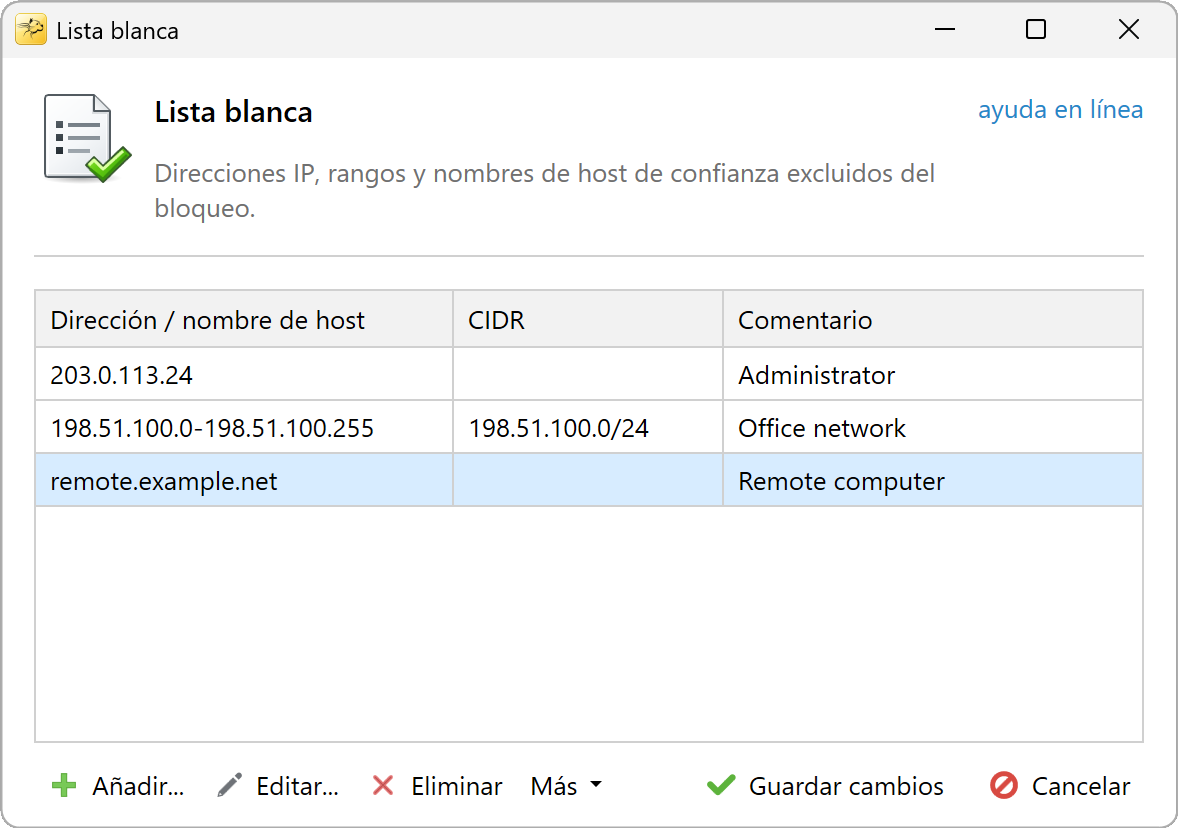Click the red X Eliminar icon
The image size is (1178, 828).
[x=383, y=785]
